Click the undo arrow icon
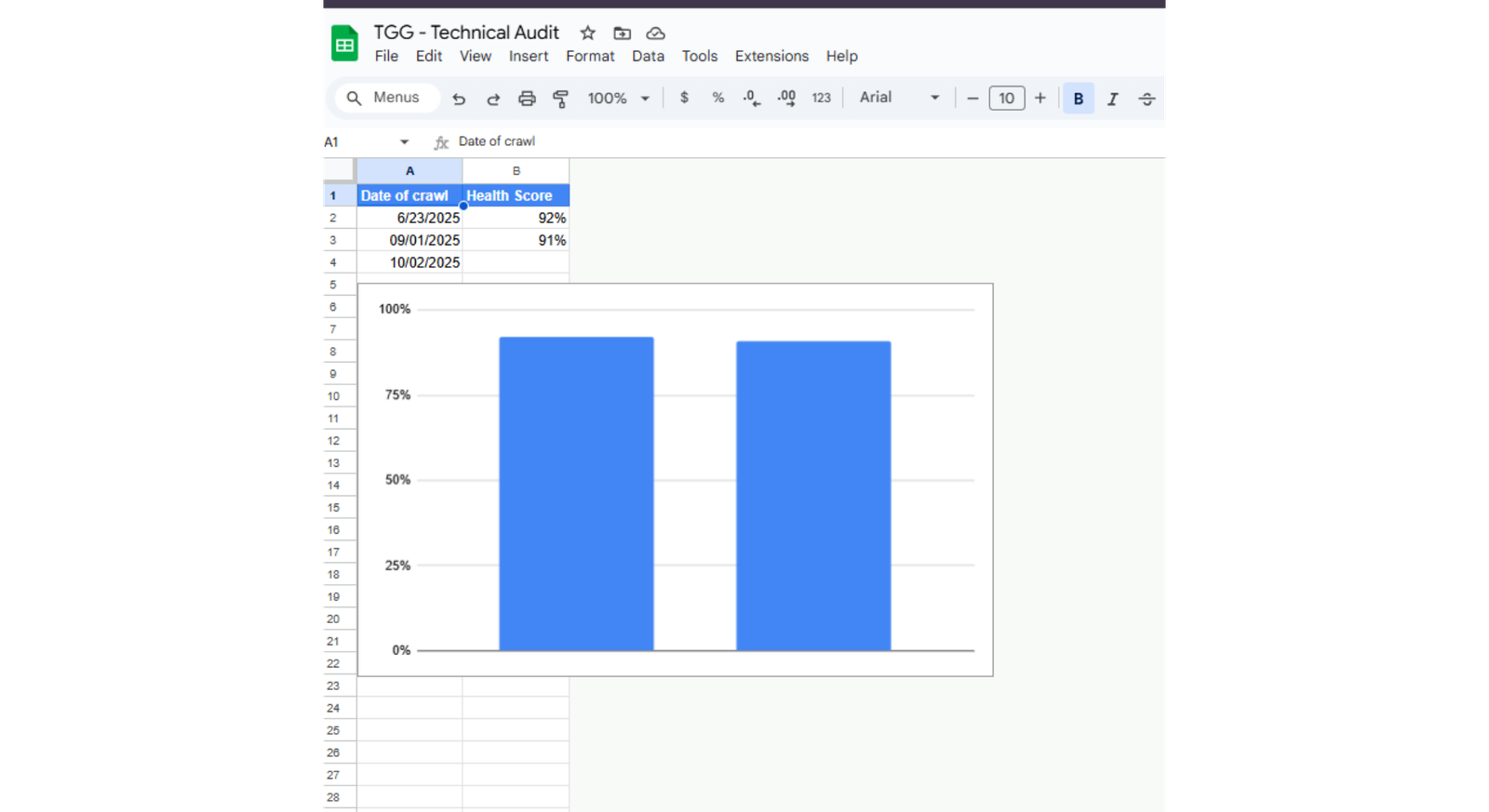 click(x=459, y=99)
